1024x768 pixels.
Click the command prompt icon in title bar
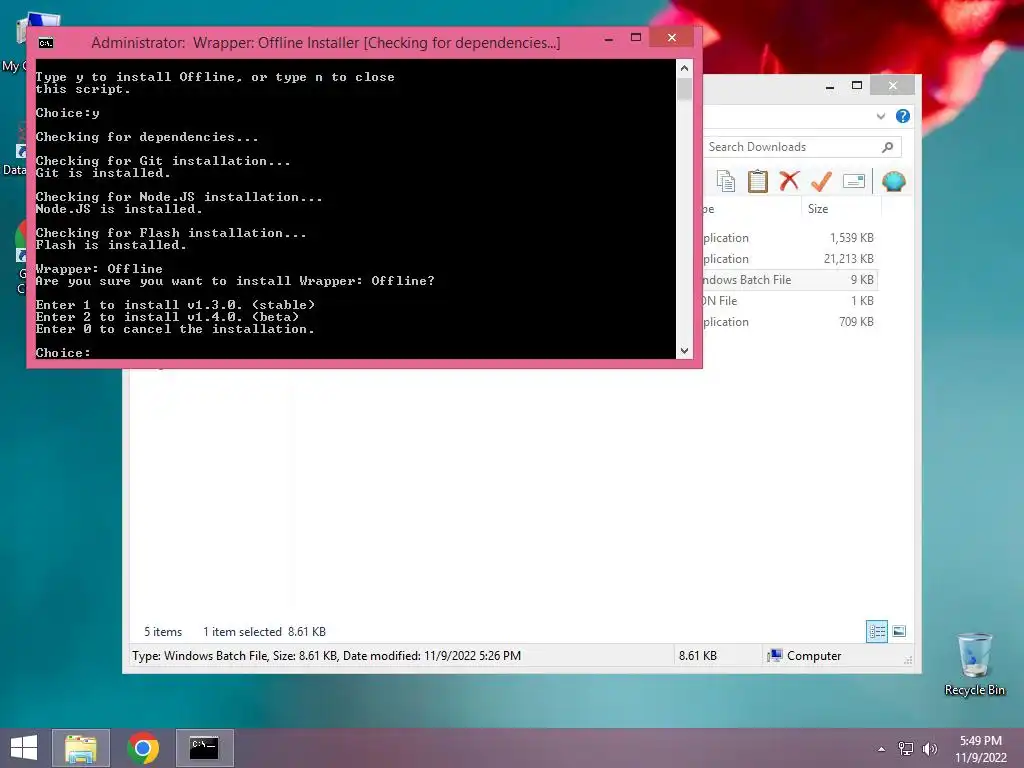click(46, 43)
